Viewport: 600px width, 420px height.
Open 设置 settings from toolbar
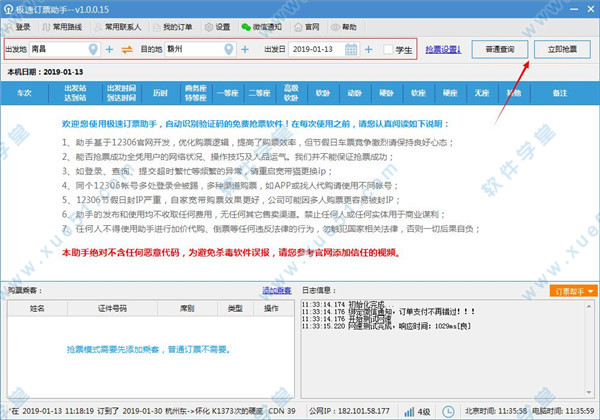[x=217, y=26]
